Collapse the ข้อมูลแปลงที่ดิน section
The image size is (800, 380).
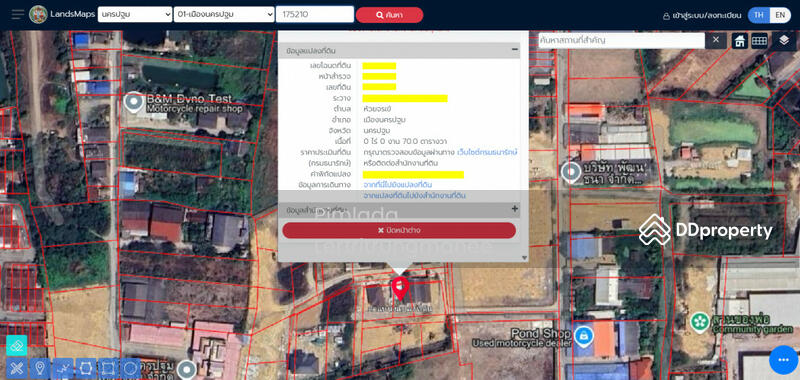(x=515, y=49)
